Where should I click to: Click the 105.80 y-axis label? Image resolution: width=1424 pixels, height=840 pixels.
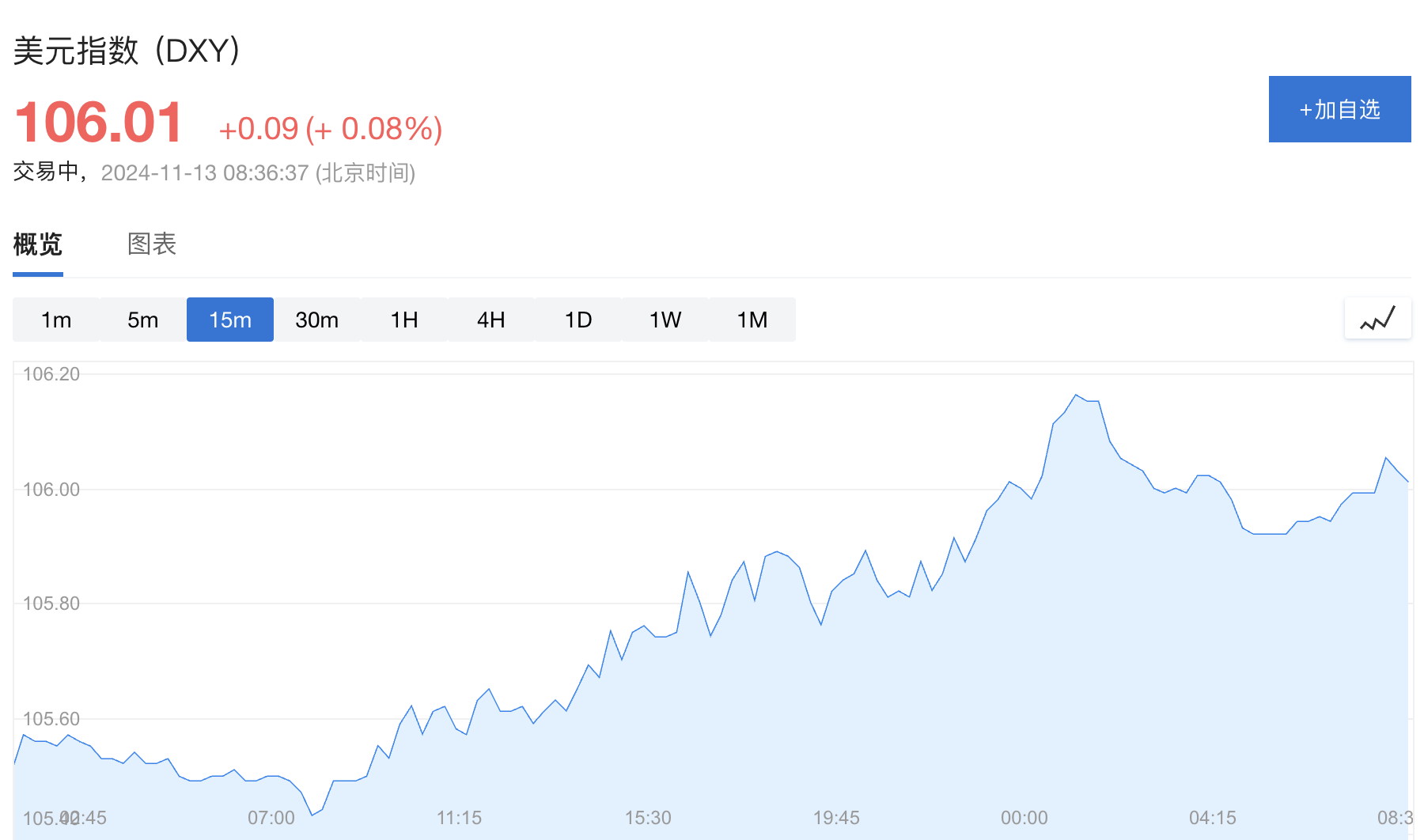click(51, 604)
